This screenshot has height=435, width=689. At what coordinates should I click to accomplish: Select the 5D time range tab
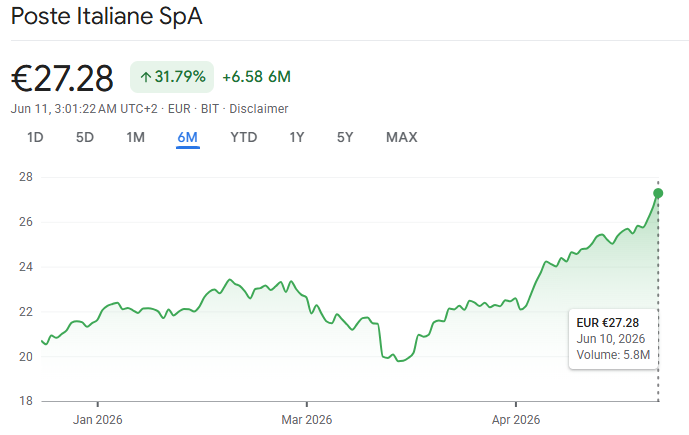coord(85,138)
